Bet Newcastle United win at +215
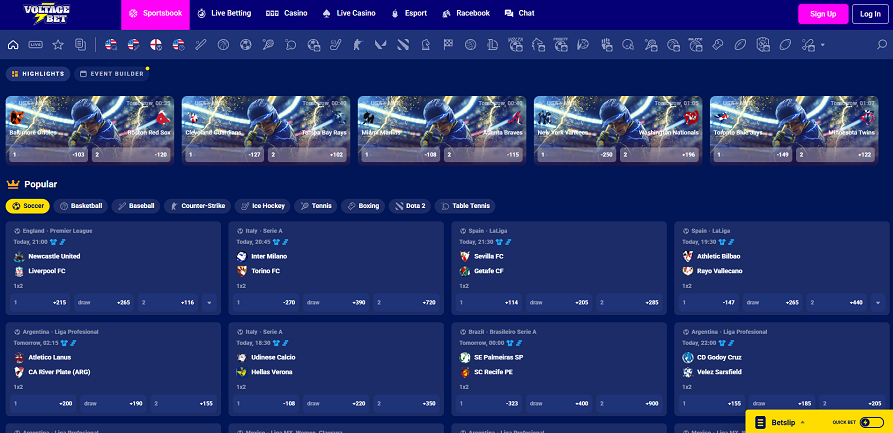Screen dimensions: 893x433 [40, 303]
